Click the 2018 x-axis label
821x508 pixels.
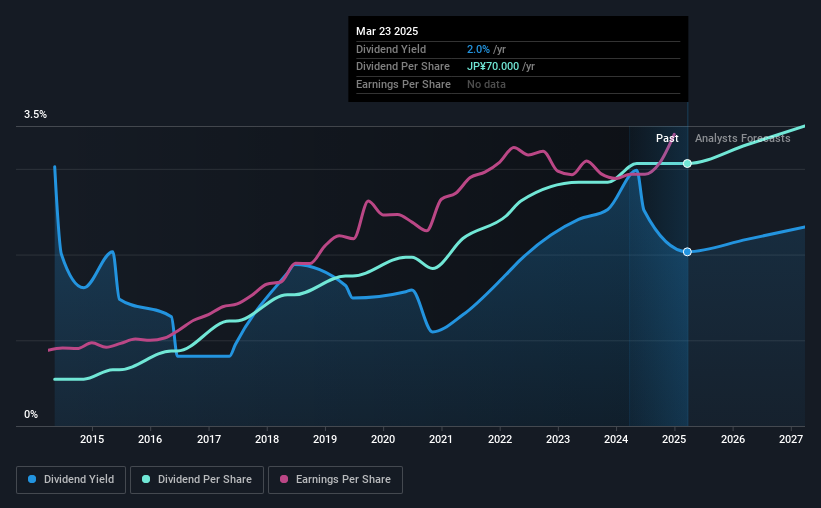tap(267, 439)
